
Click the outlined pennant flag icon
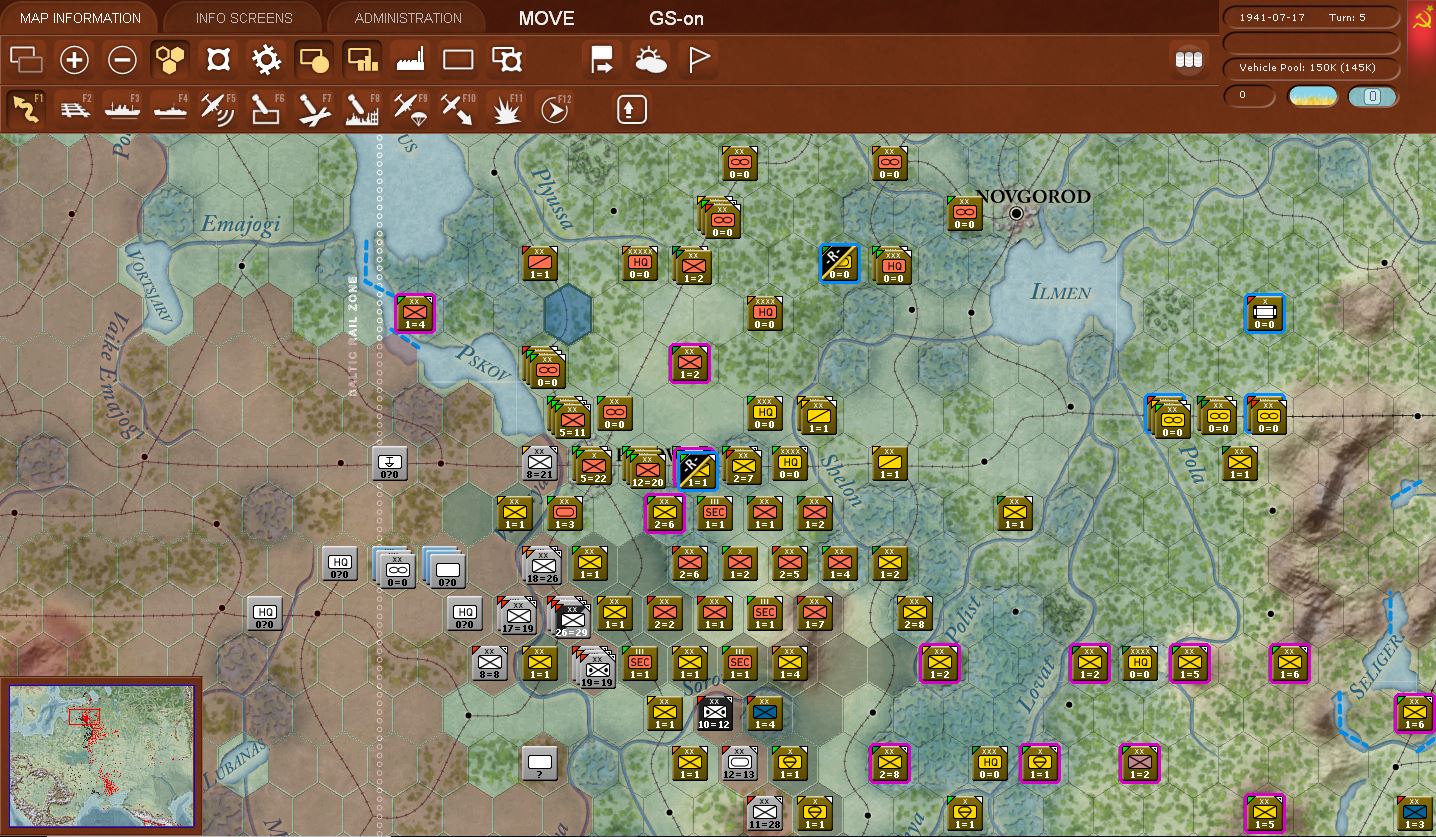point(699,60)
